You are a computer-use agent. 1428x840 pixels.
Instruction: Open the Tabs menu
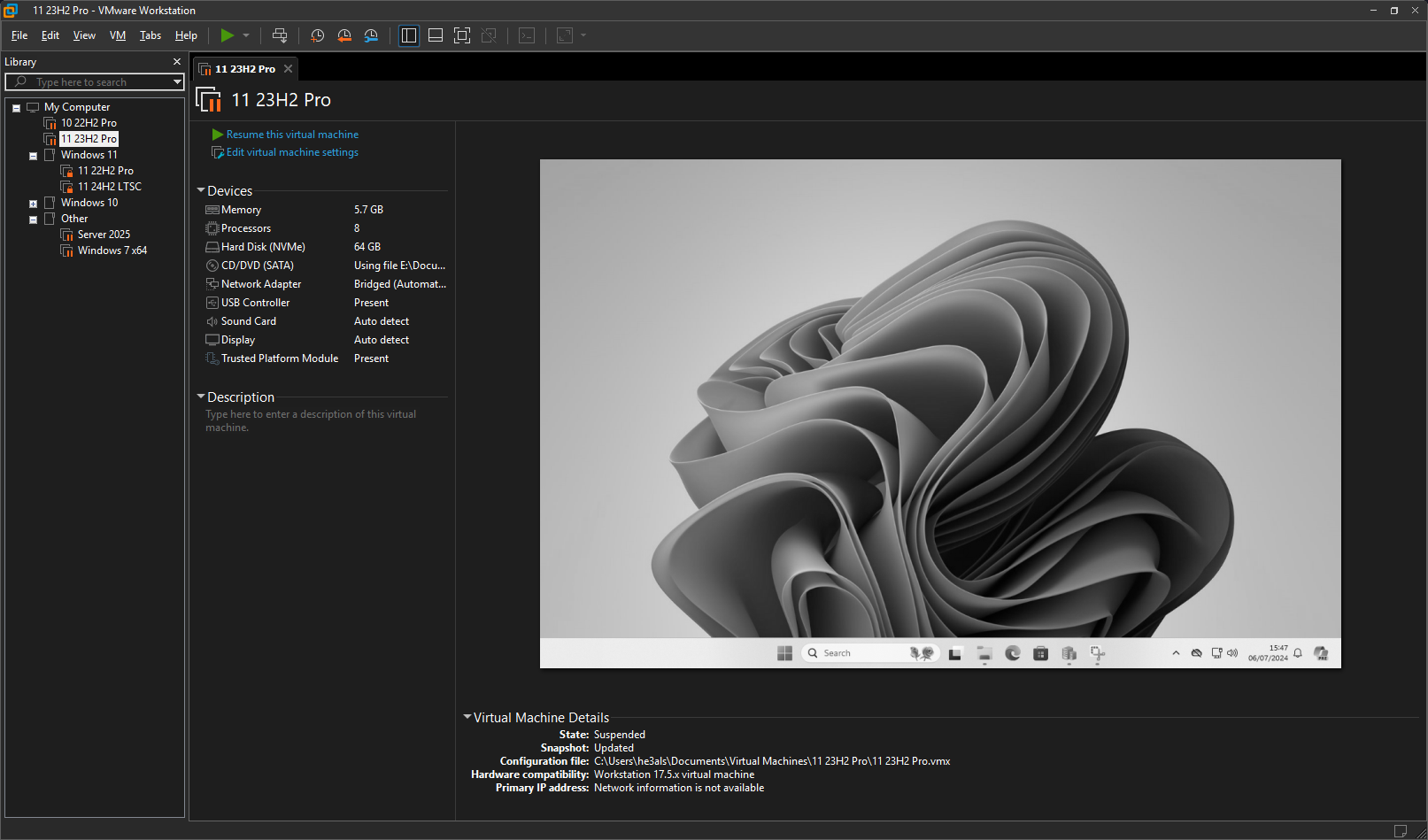[x=151, y=35]
